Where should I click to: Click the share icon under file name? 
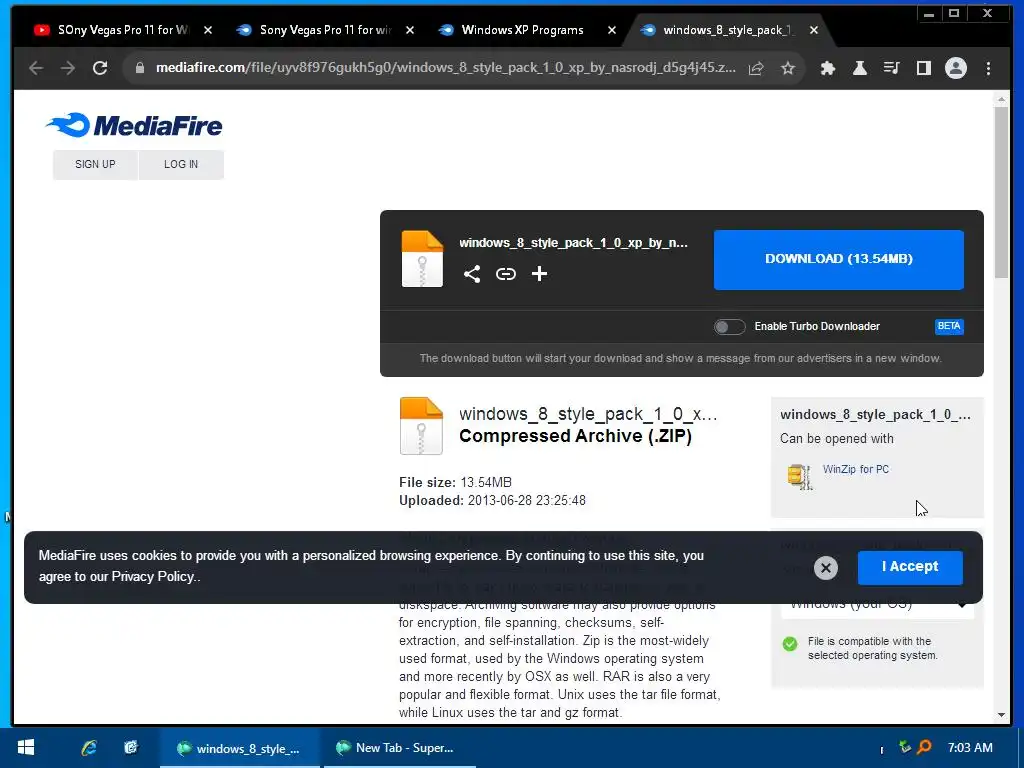point(472,274)
